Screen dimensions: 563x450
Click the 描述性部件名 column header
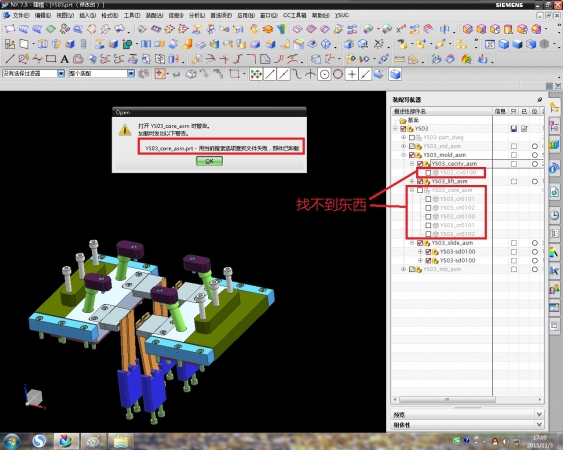tap(441, 111)
